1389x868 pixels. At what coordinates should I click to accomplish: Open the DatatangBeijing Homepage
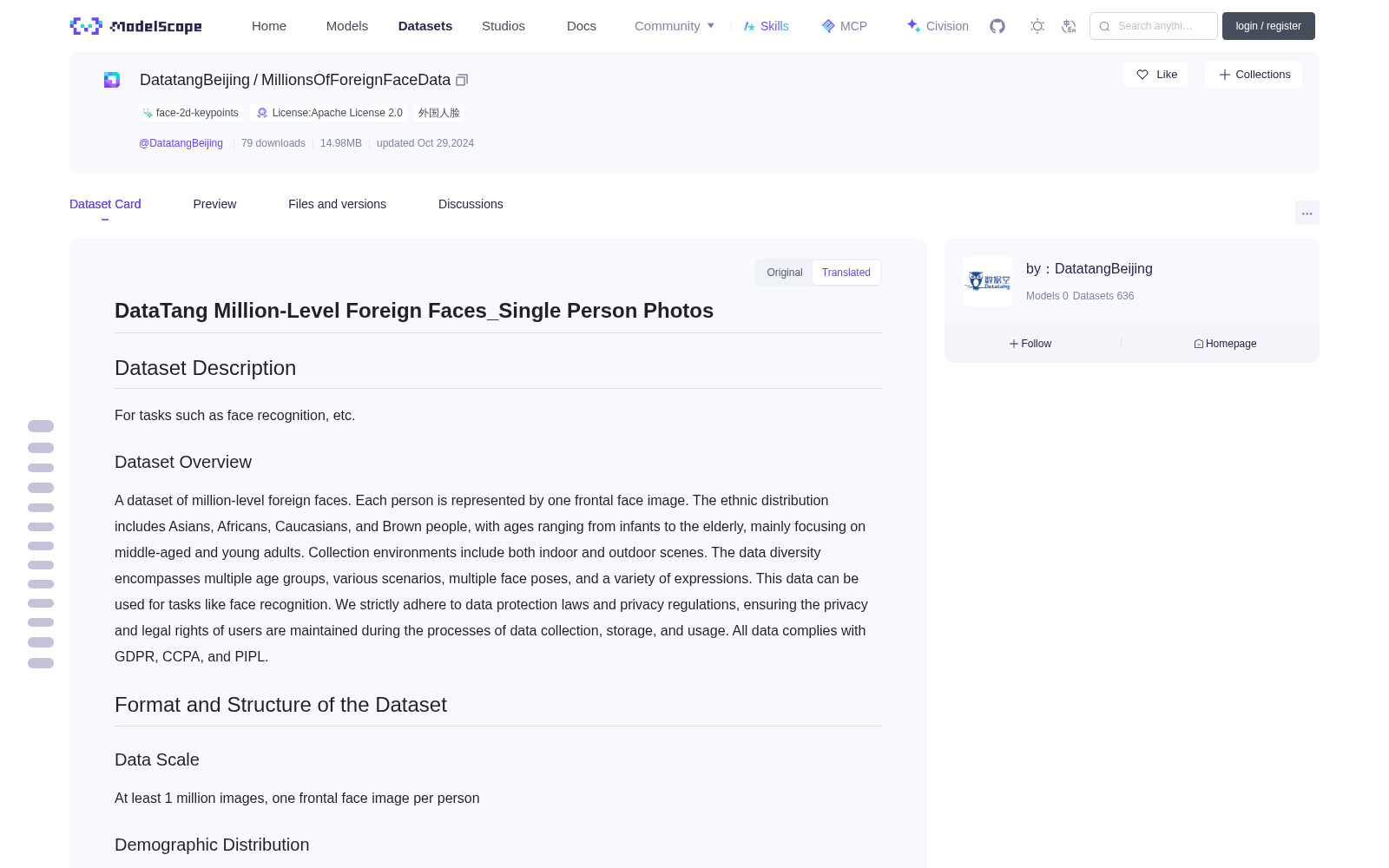tap(1225, 344)
